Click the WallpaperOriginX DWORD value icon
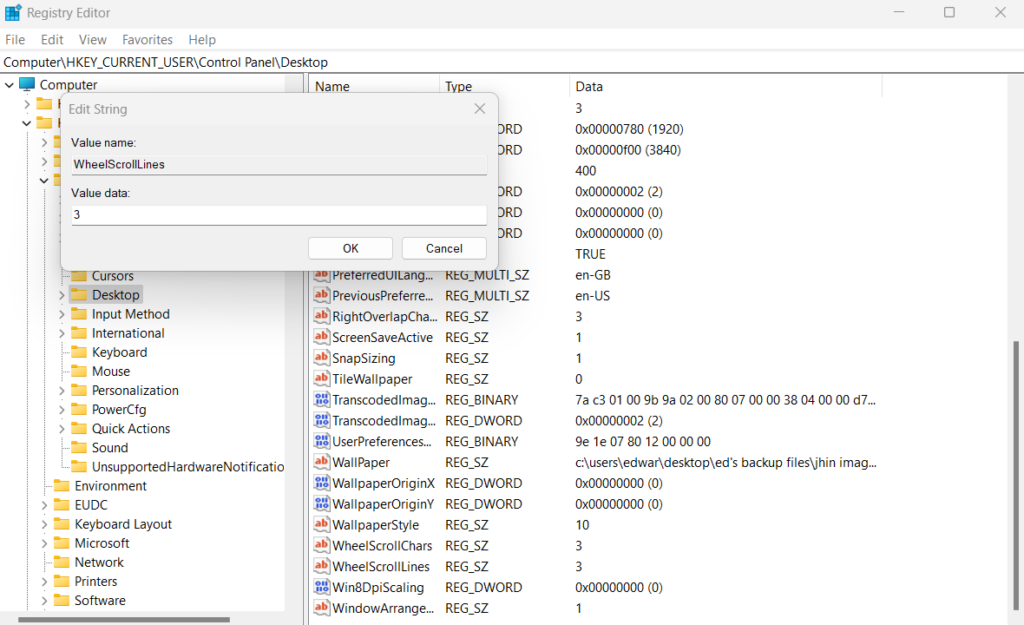Screen dimensions: 1024x625 coord(322,483)
